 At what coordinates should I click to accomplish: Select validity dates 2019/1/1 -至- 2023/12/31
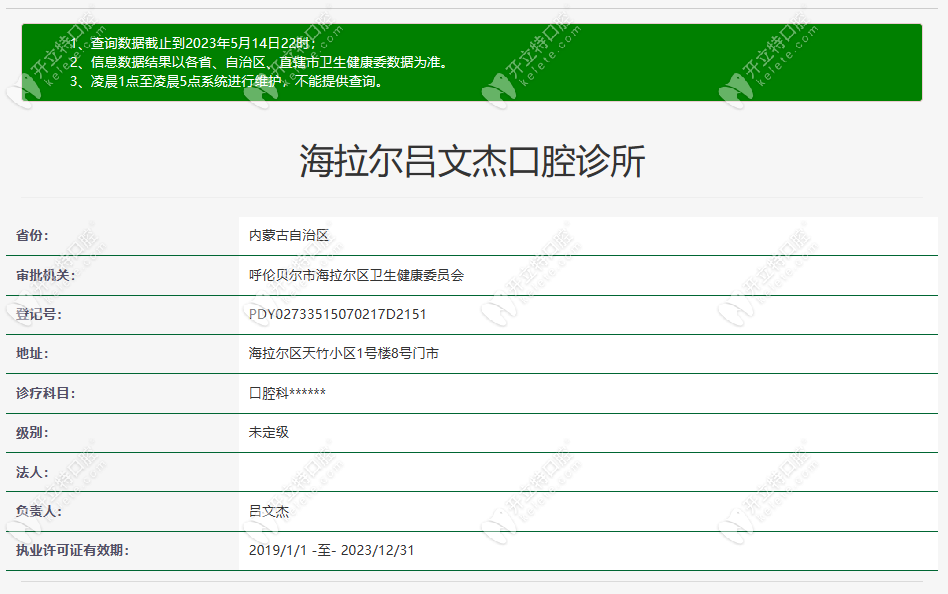(x=331, y=550)
